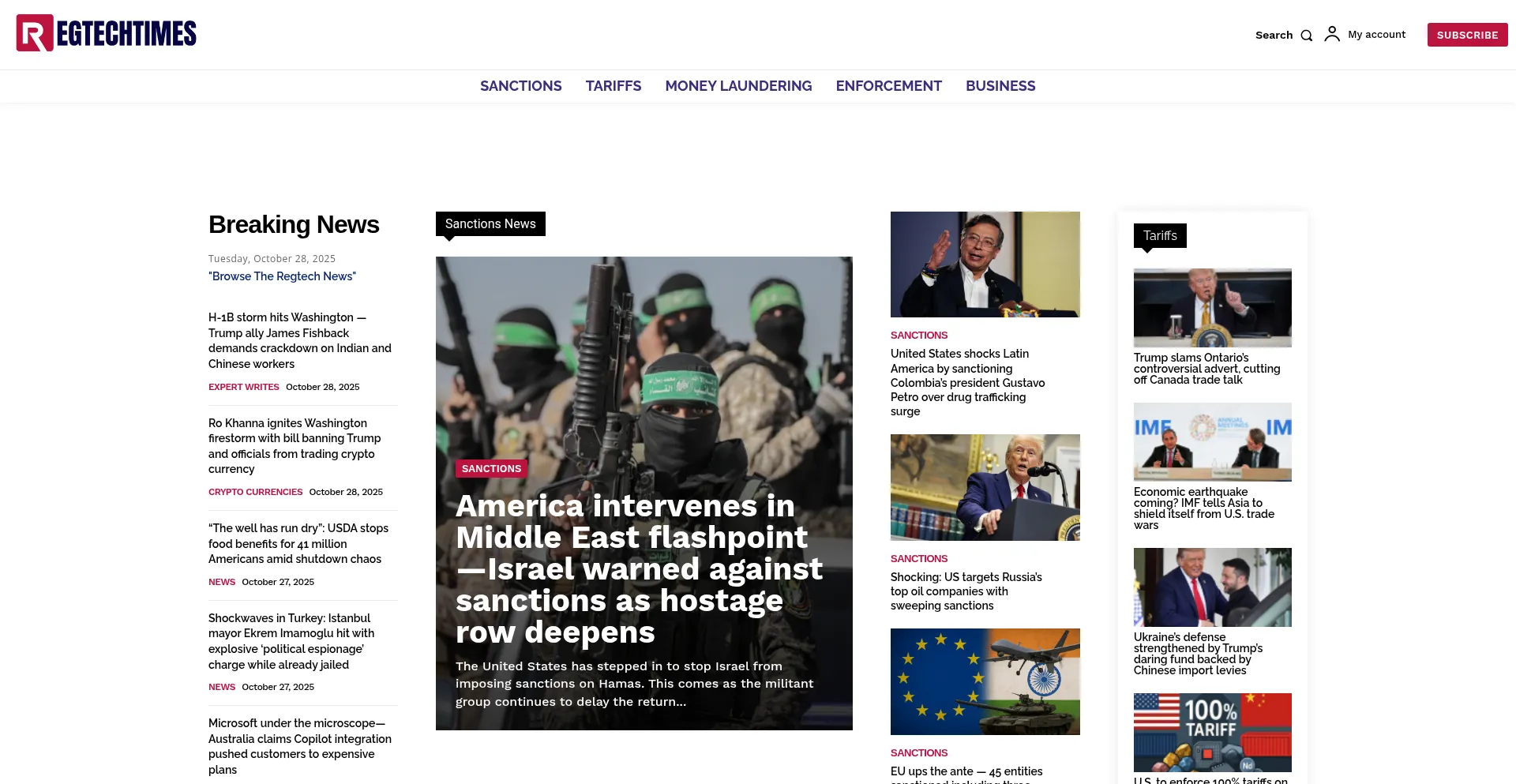
Task: Open the EU and India drone image
Action: [985, 681]
